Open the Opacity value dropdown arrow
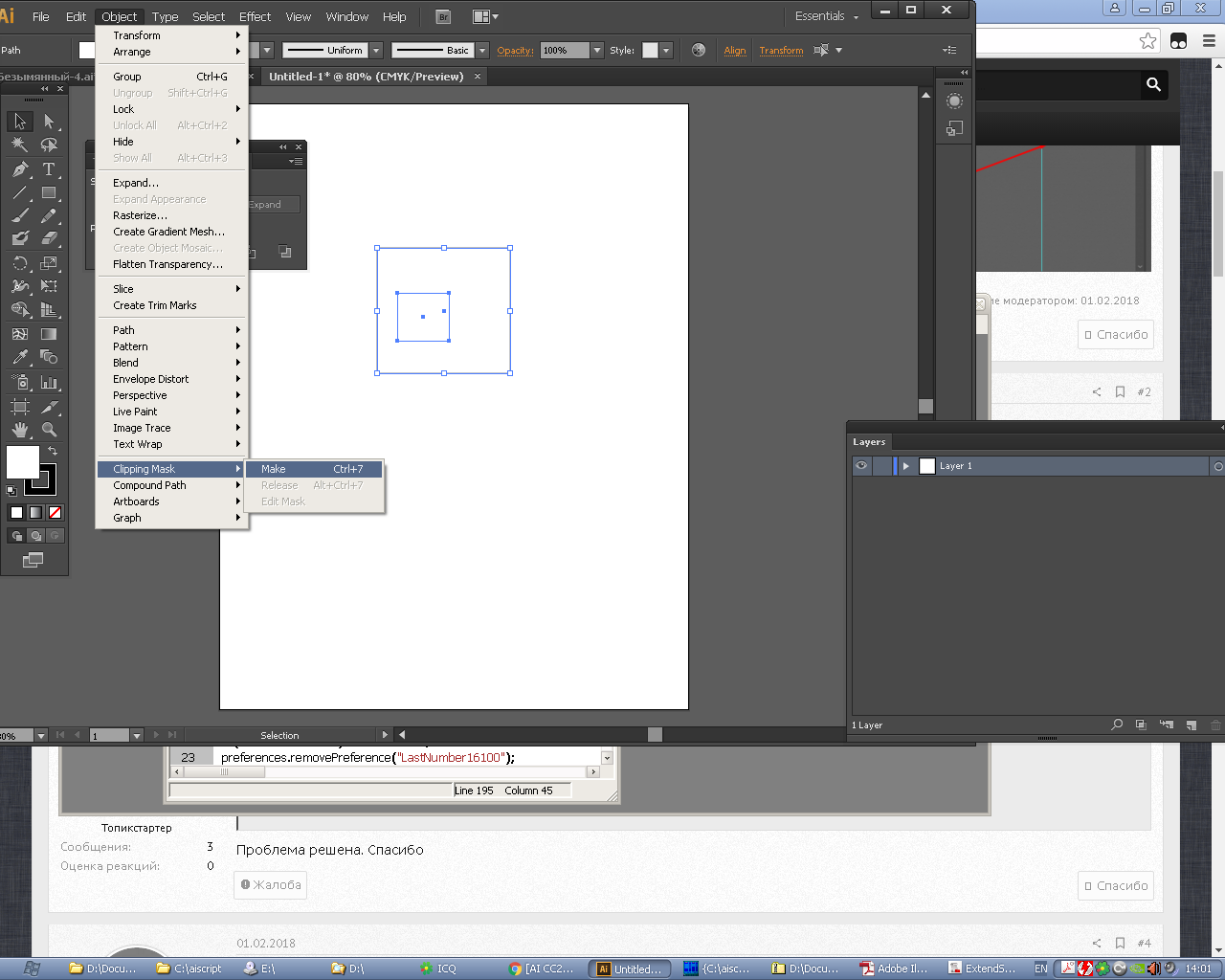Image resolution: width=1225 pixels, height=980 pixels. [597, 51]
